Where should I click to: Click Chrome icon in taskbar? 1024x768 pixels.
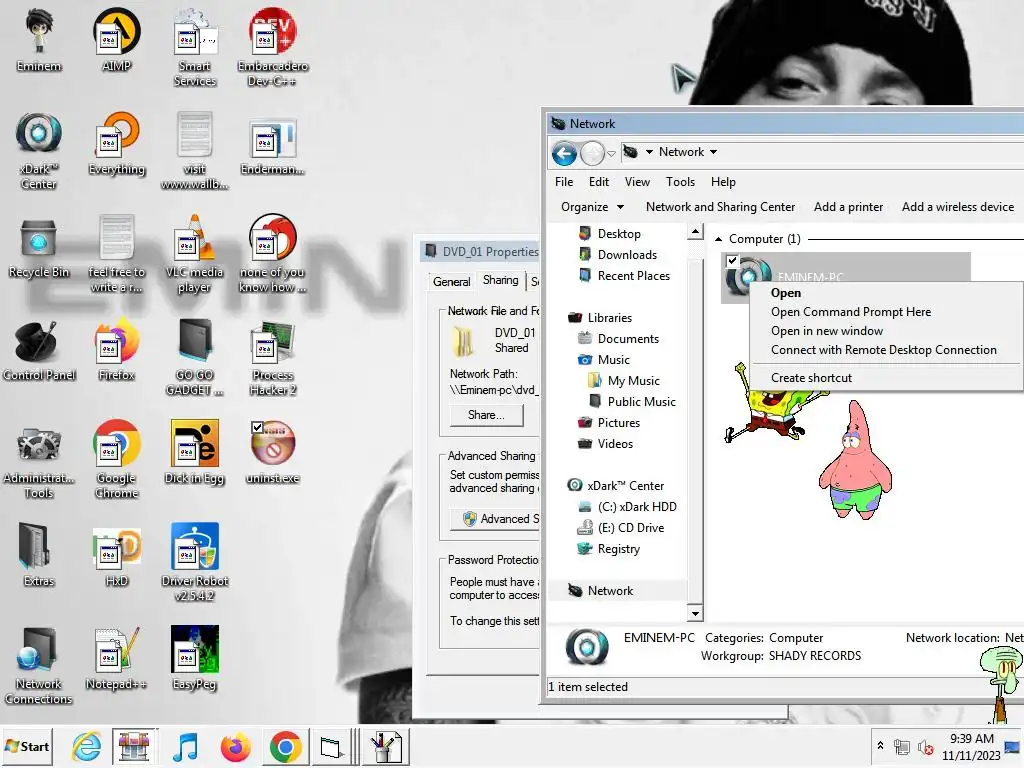coord(285,746)
